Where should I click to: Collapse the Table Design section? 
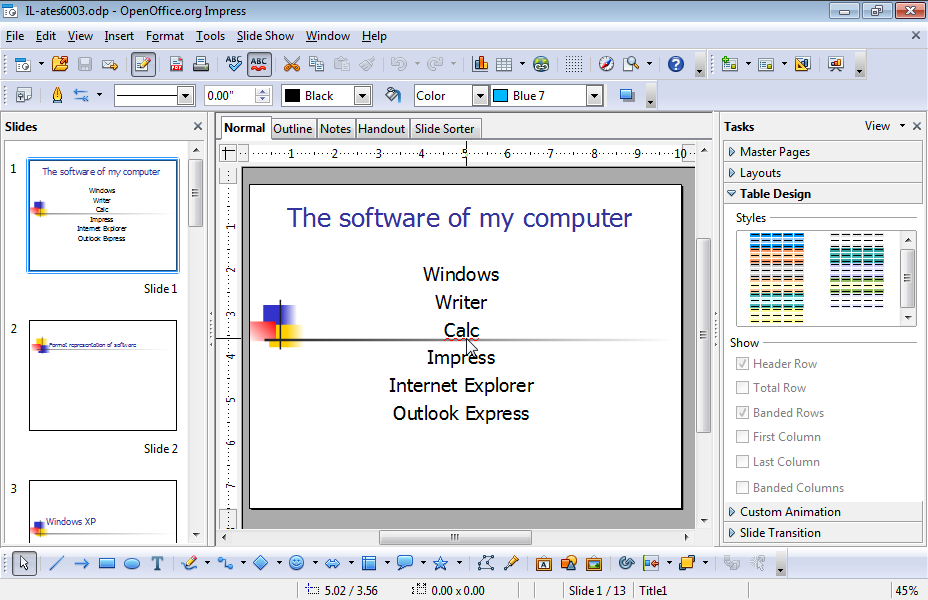coord(823,193)
